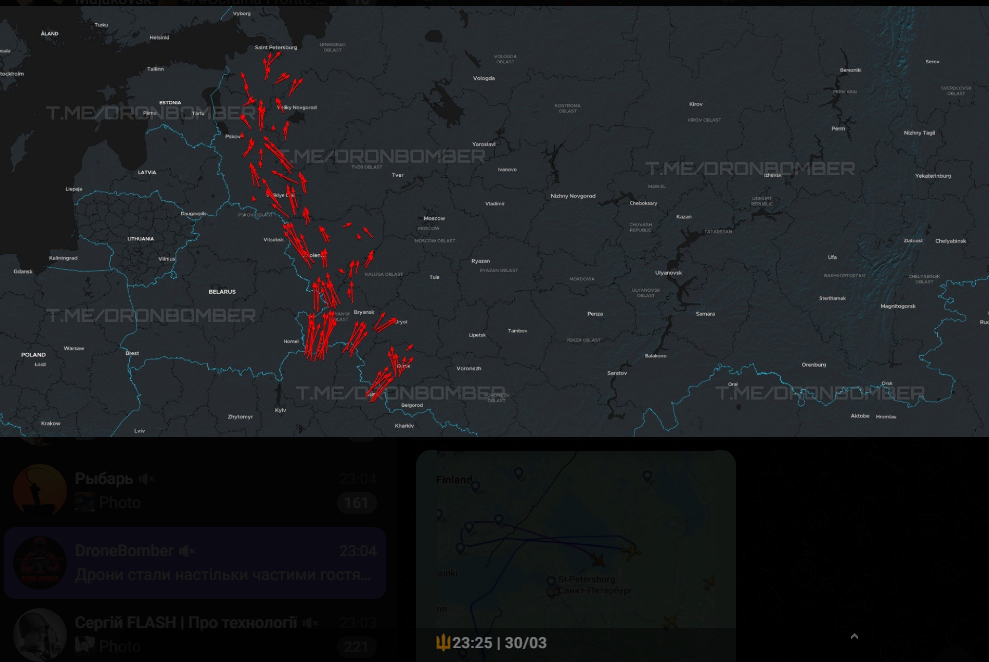Select the Сергій FLASH channel avatar
989x662 pixels.
tap(40, 633)
